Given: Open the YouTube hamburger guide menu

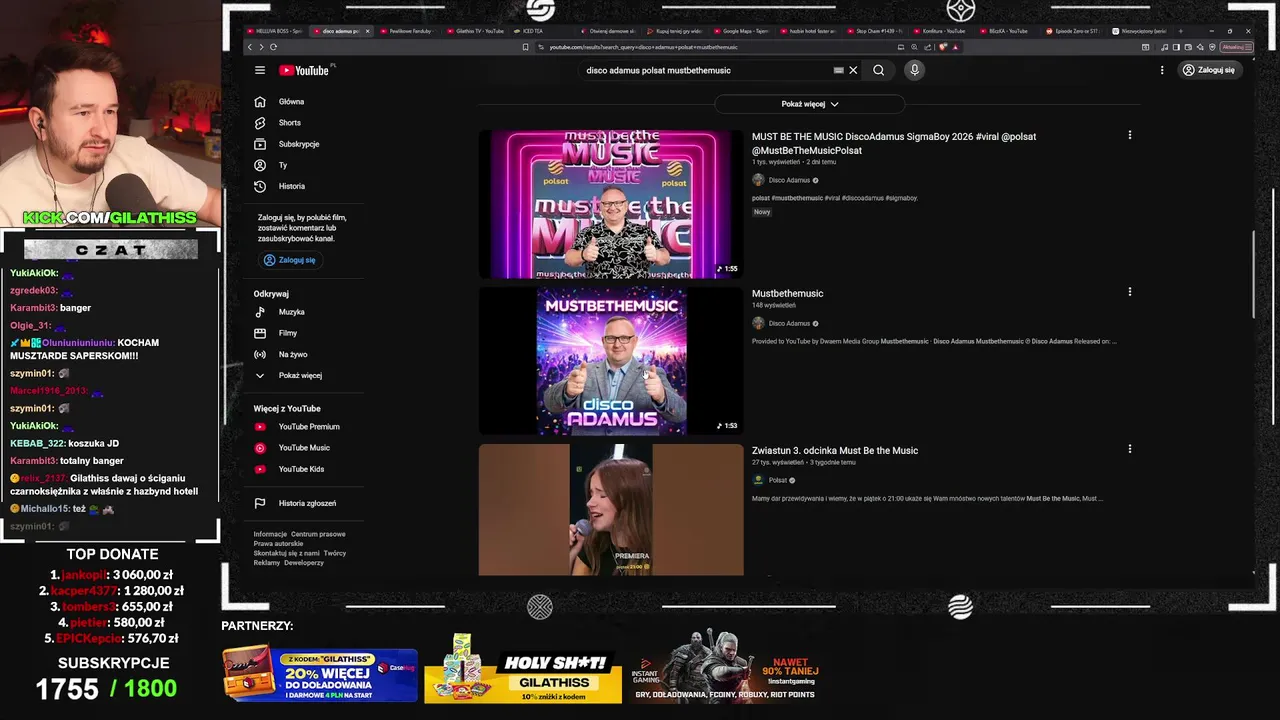Looking at the screenshot, I should 260,70.
